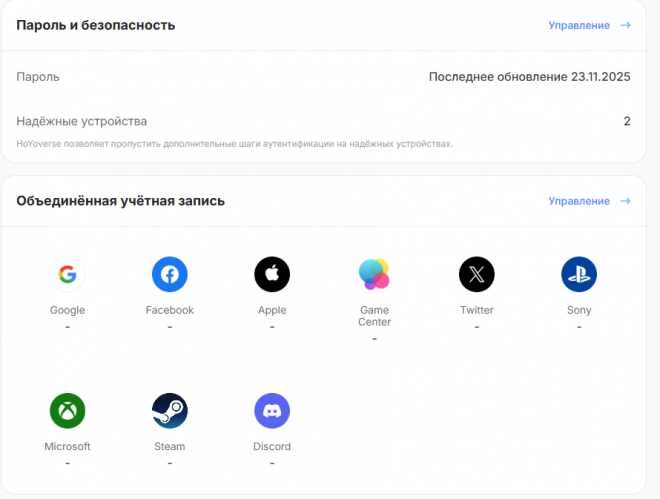The image size is (660, 499).
Task: Click the Пароль и безопасность heading
Action: point(96,25)
